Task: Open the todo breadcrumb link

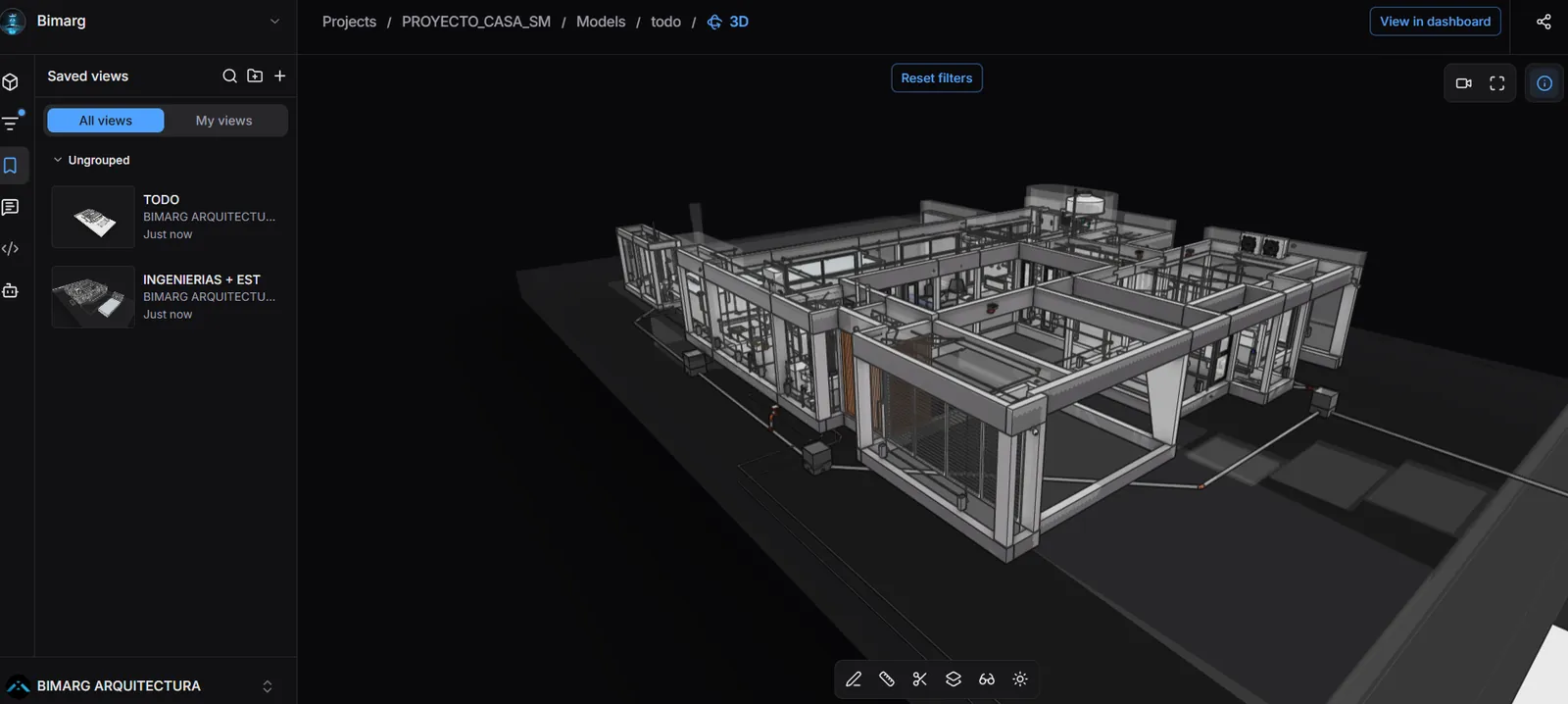Action: pos(665,22)
